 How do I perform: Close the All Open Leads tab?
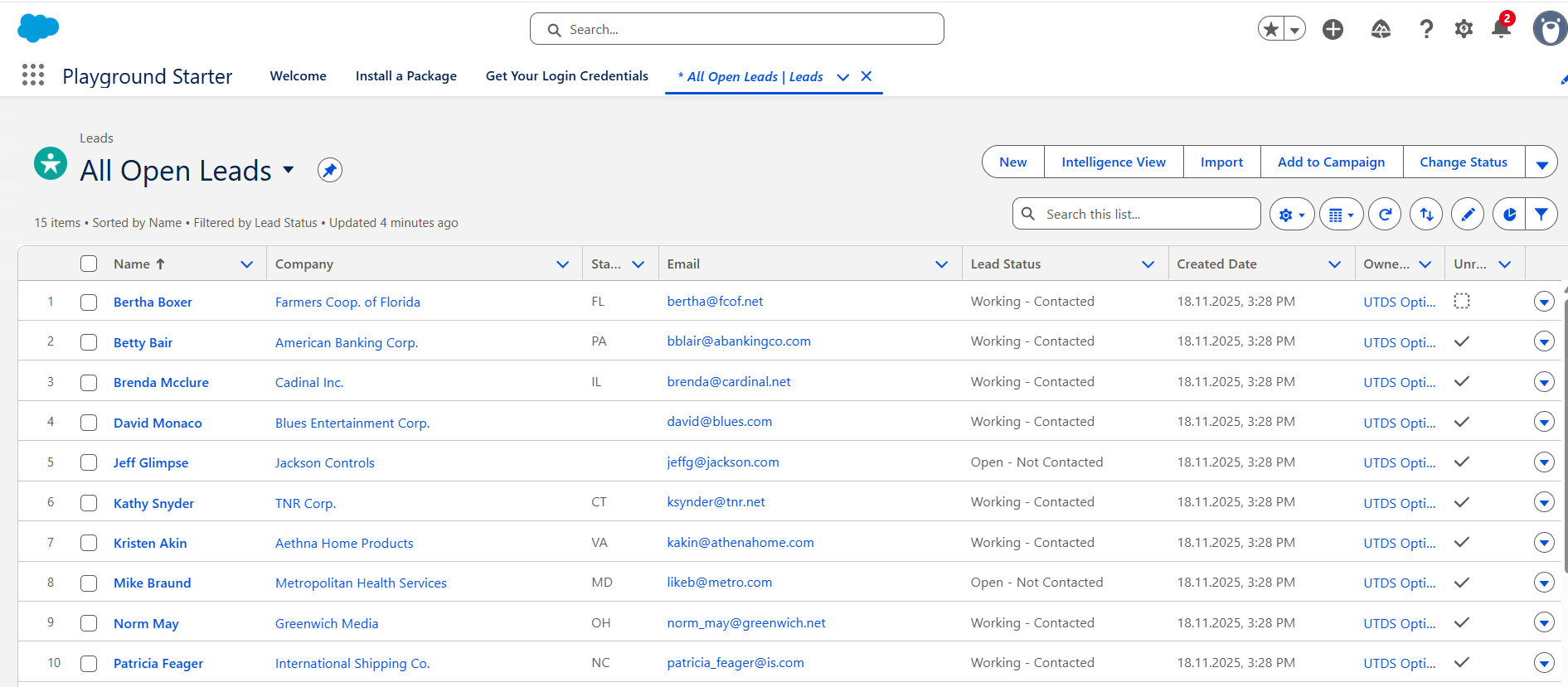point(867,76)
